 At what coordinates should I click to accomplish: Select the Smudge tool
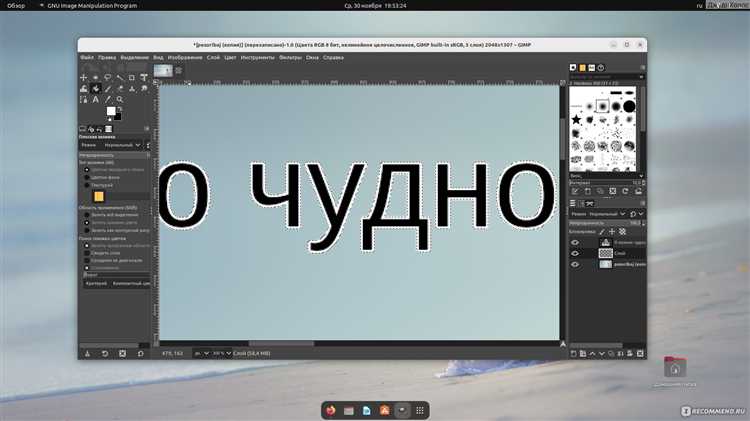point(143,89)
